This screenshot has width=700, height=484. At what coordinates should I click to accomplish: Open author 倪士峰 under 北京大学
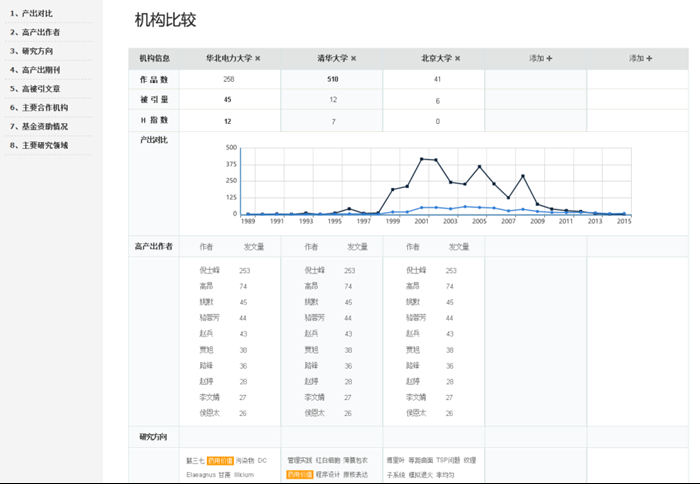(416, 270)
